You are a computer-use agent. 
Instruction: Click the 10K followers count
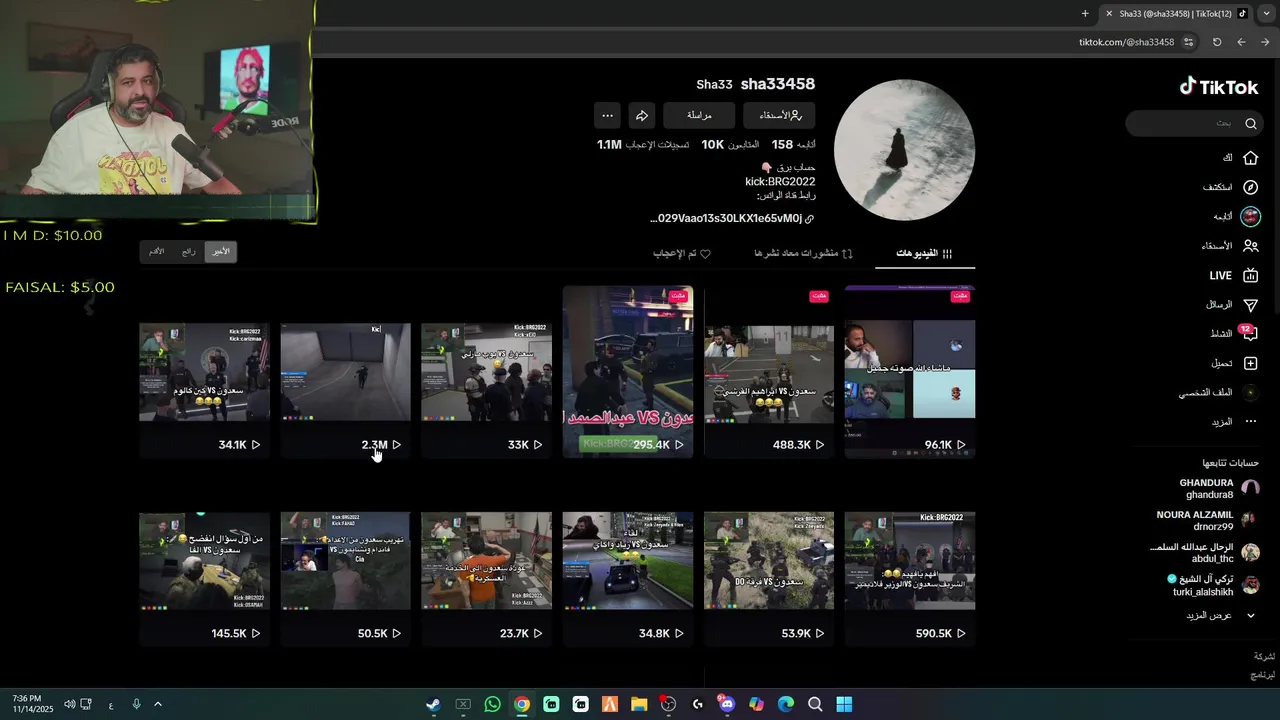tap(712, 145)
